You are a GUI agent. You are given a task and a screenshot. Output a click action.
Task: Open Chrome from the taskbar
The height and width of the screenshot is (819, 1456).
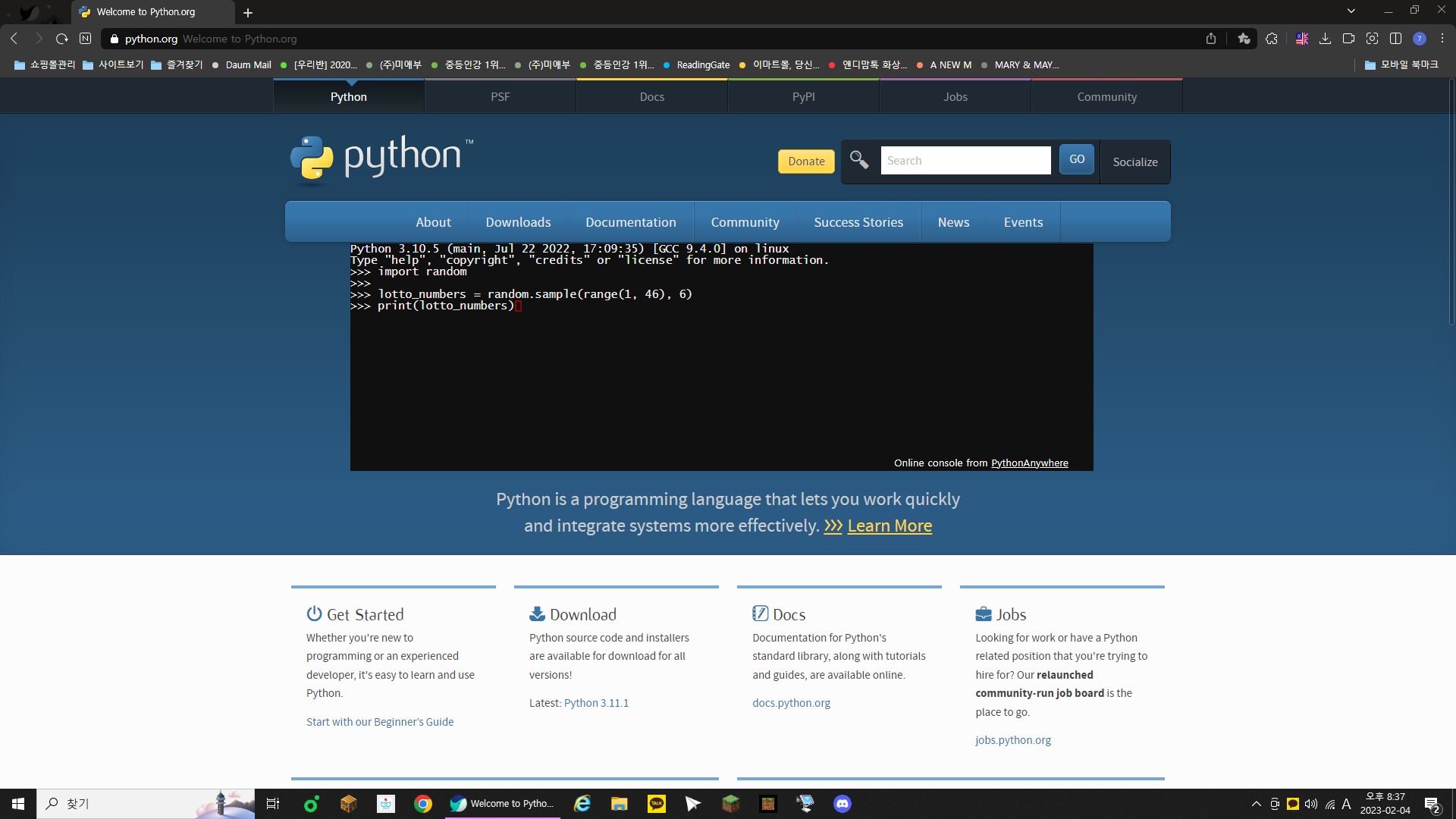(423, 804)
